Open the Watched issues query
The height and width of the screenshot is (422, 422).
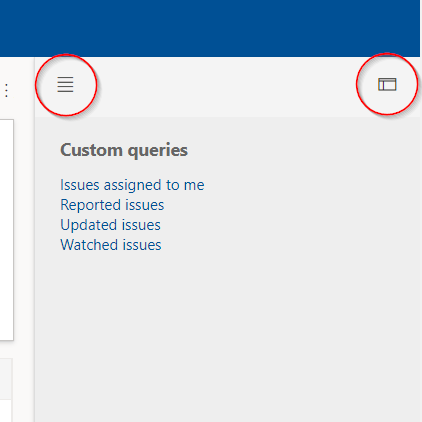click(111, 245)
